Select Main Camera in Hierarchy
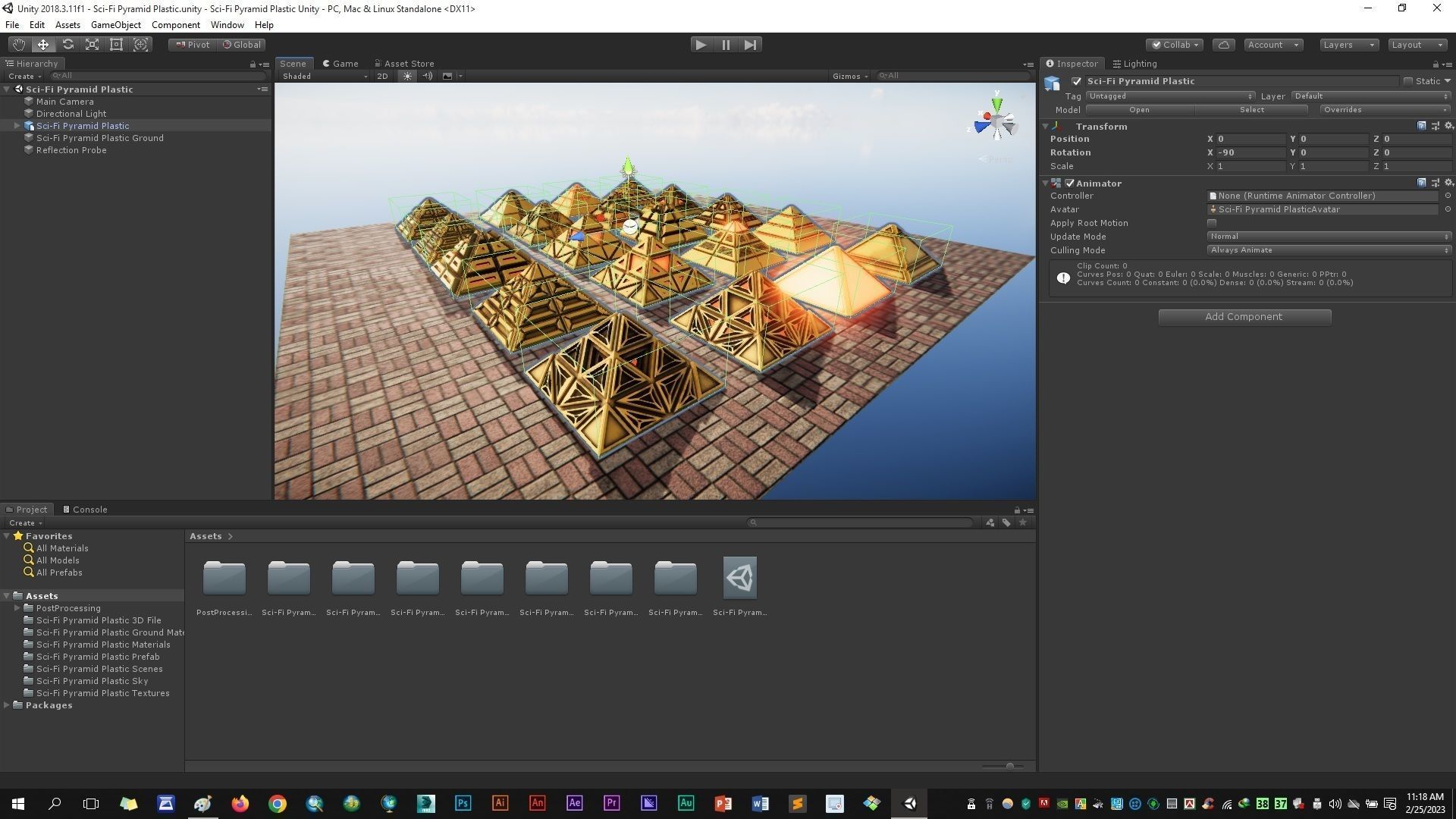 (65, 102)
